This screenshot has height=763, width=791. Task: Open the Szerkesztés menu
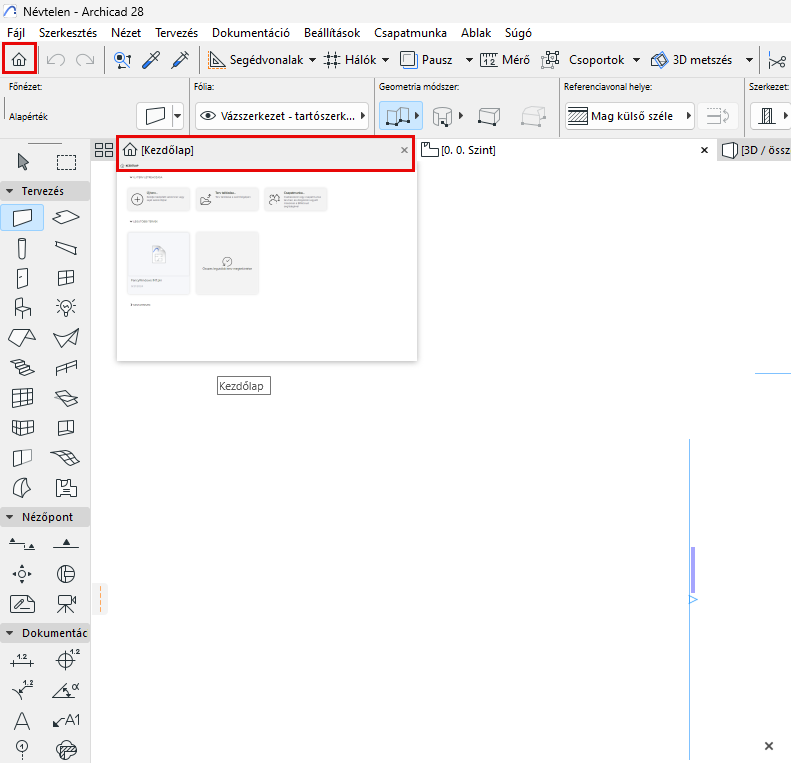(x=68, y=33)
